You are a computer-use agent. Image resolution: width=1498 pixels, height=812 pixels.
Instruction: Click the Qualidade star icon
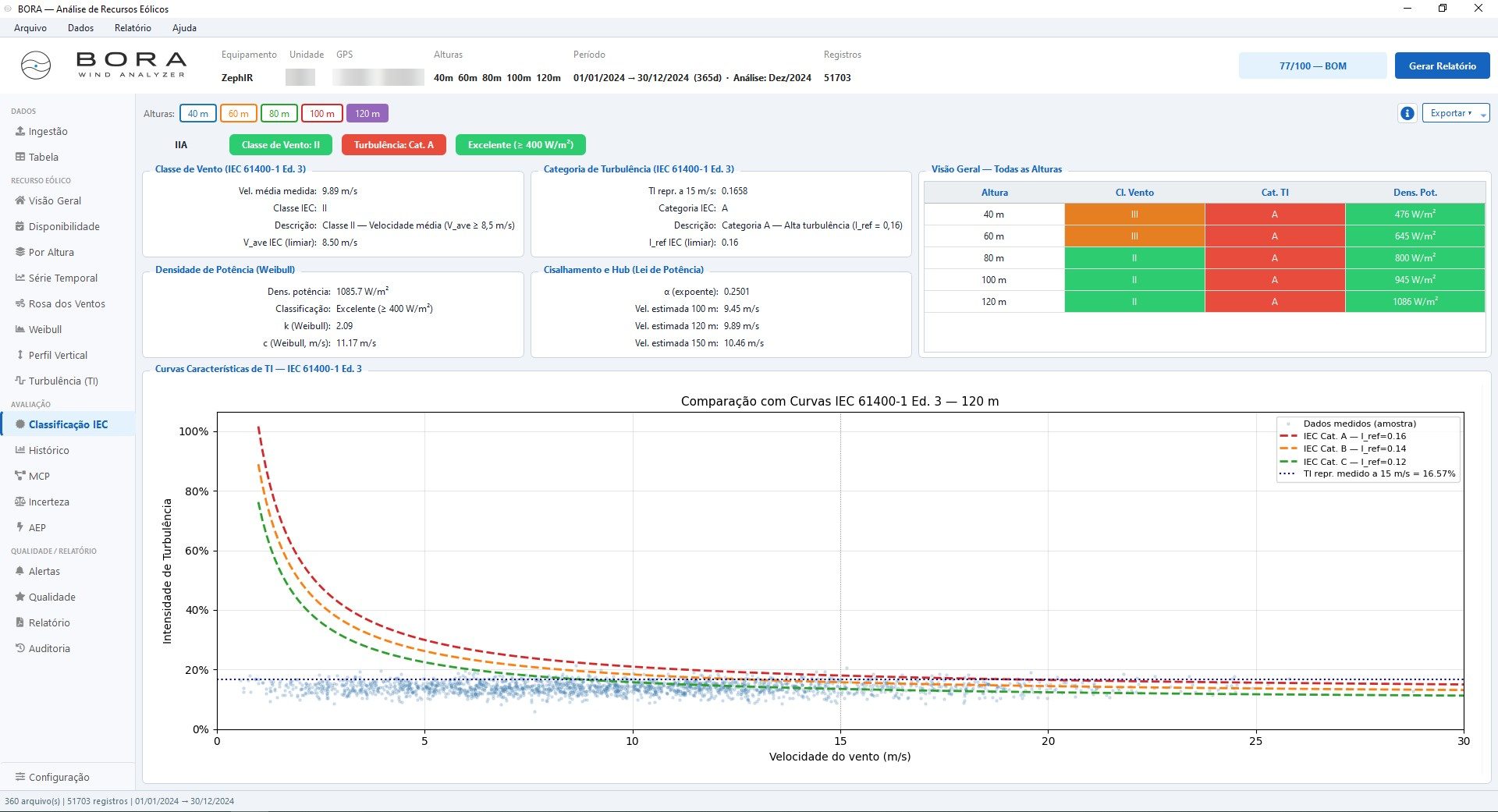tap(20, 597)
